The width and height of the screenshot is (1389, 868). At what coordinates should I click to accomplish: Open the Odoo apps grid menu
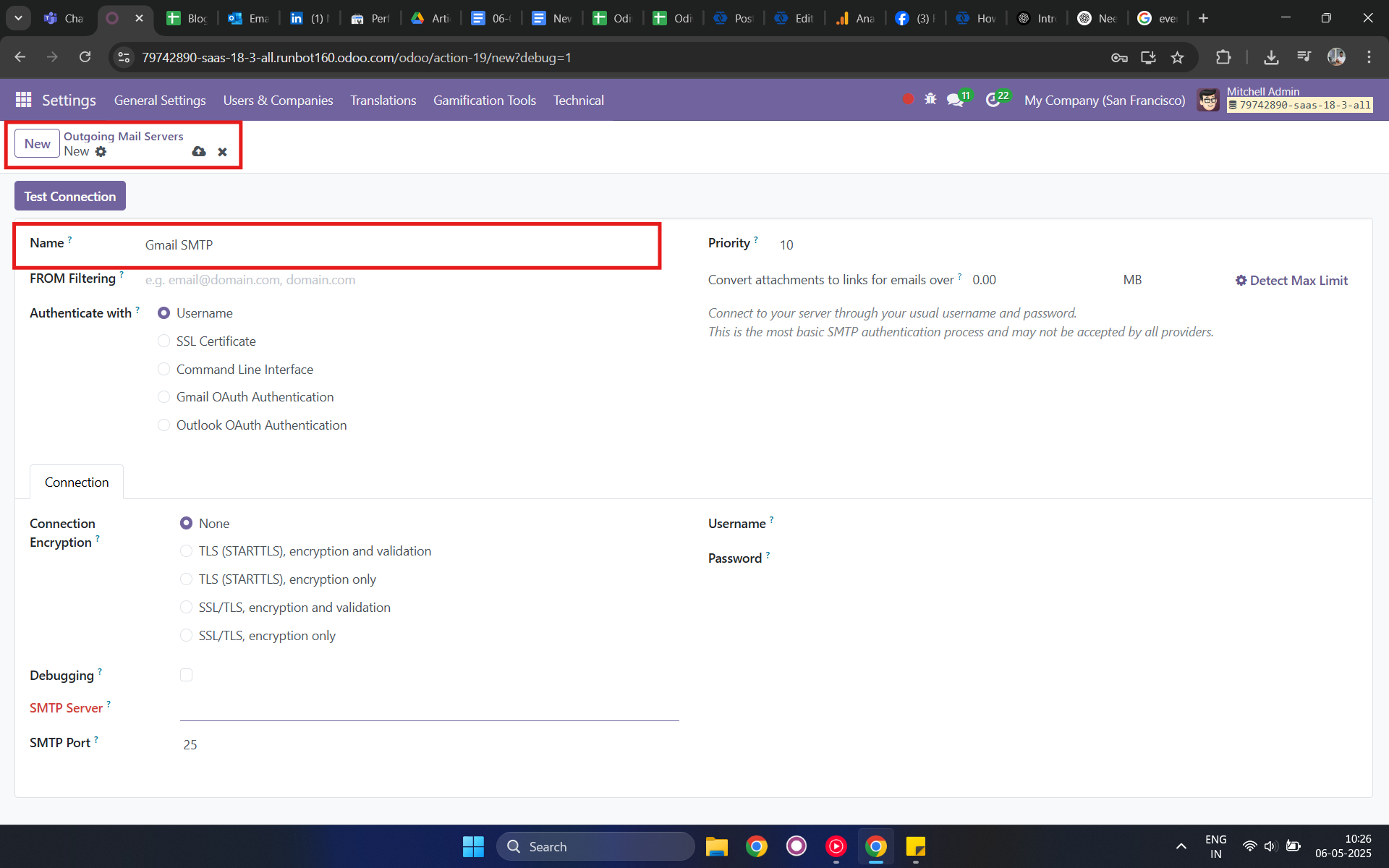[23, 100]
